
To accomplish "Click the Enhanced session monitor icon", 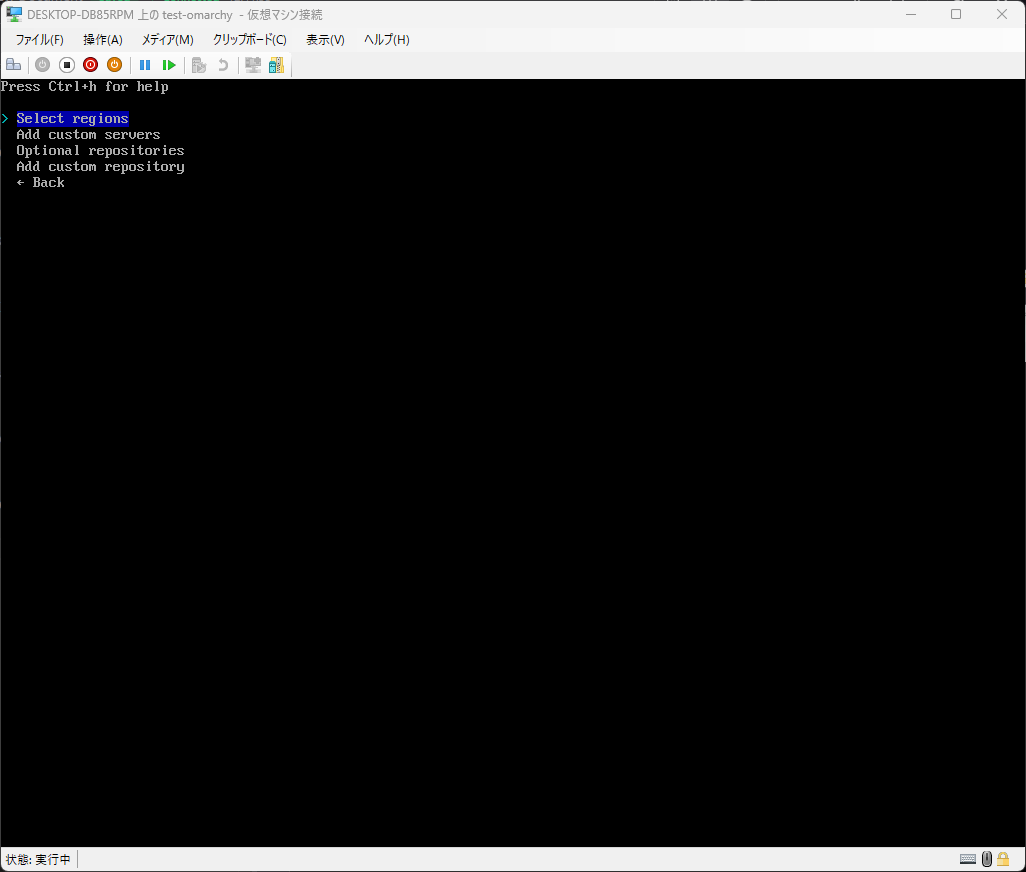I will pos(253,65).
